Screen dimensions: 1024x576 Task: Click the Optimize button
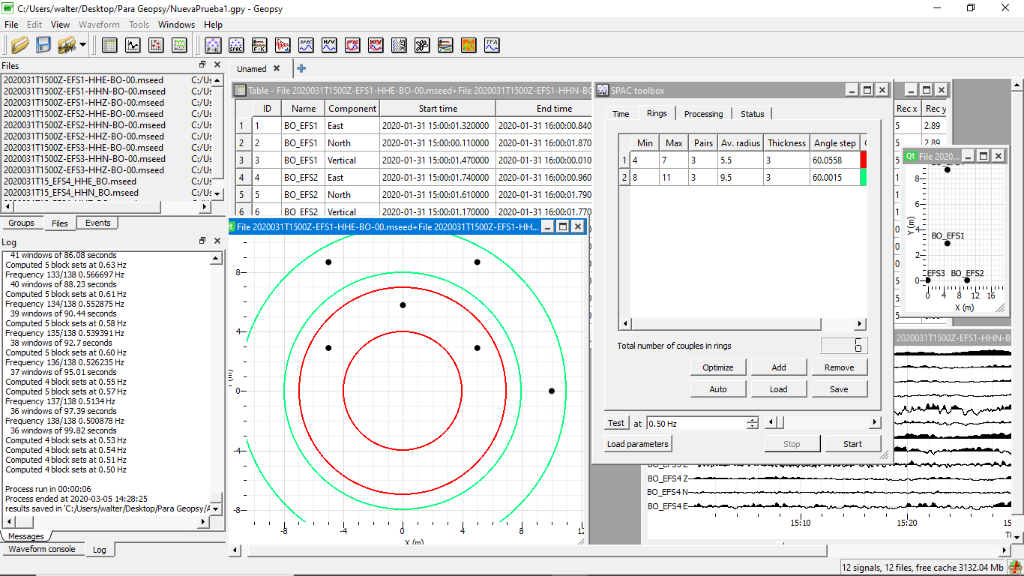click(x=717, y=368)
